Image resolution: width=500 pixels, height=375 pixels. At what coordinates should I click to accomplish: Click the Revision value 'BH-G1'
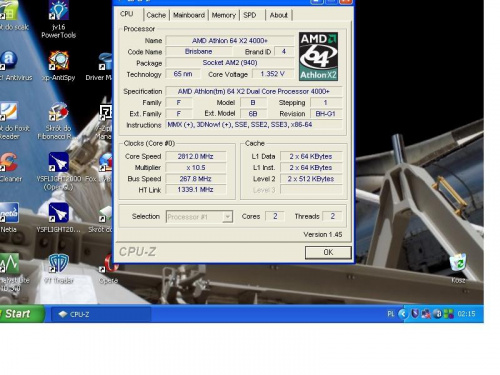click(326, 114)
